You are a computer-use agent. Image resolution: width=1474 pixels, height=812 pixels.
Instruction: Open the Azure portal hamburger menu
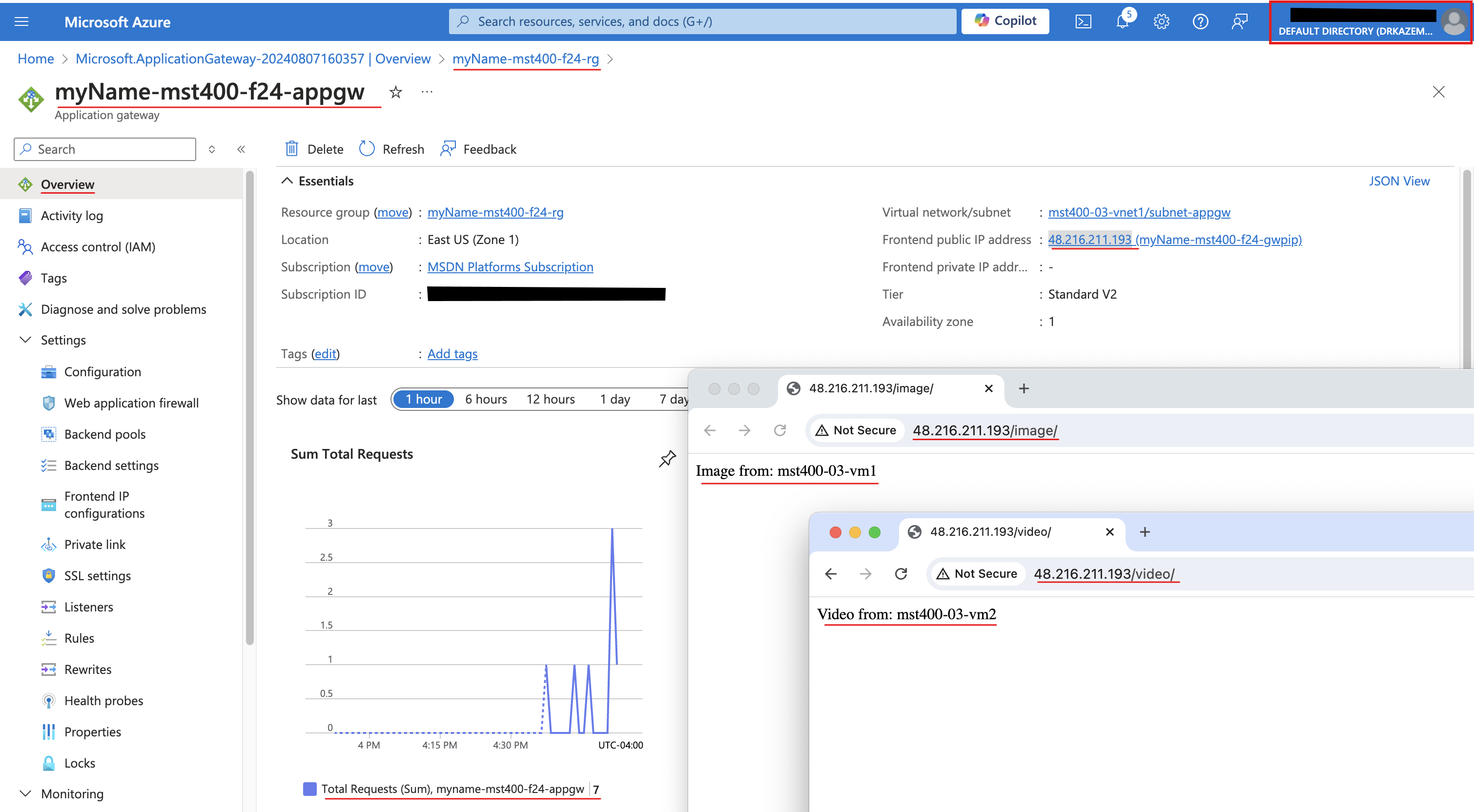tap(22, 22)
